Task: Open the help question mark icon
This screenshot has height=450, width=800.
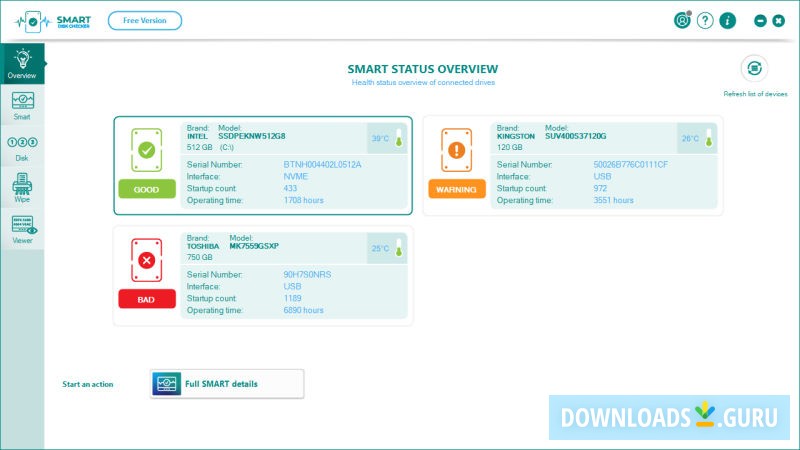Action: click(x=705, y=20)
